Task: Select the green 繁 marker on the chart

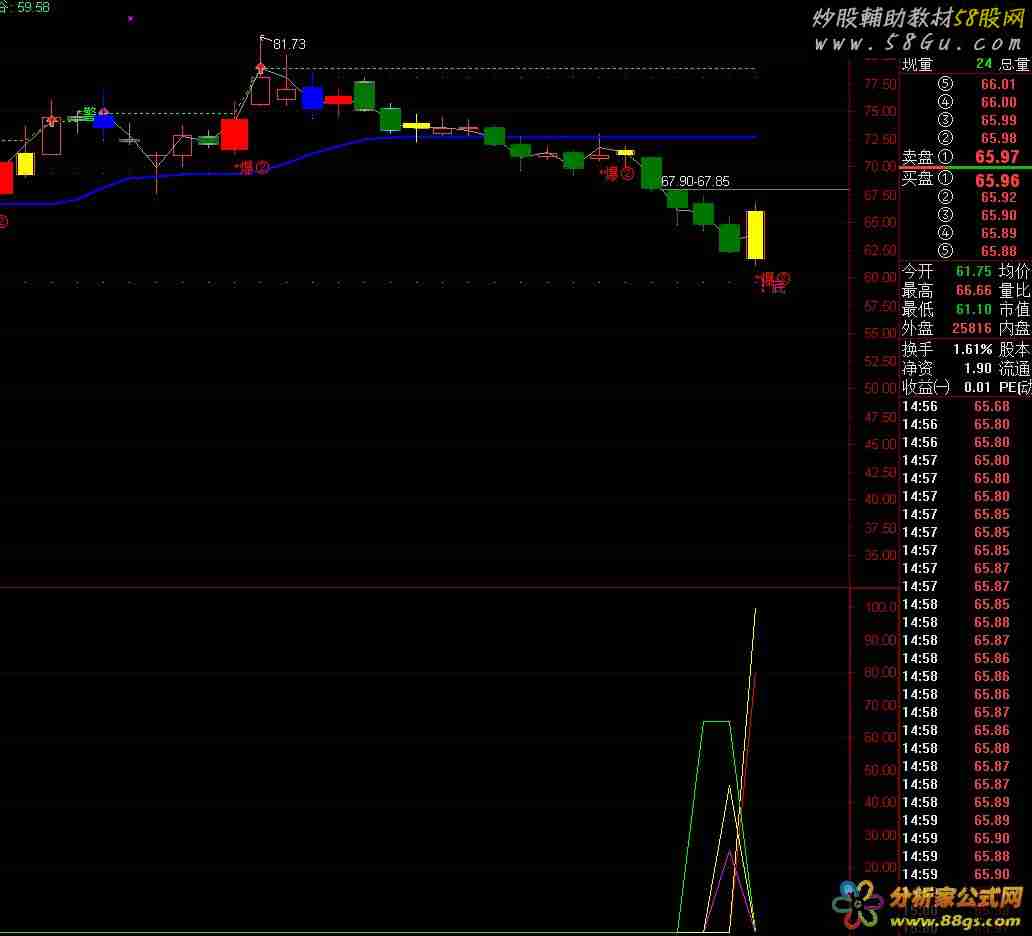Action: tap(88, 113)
